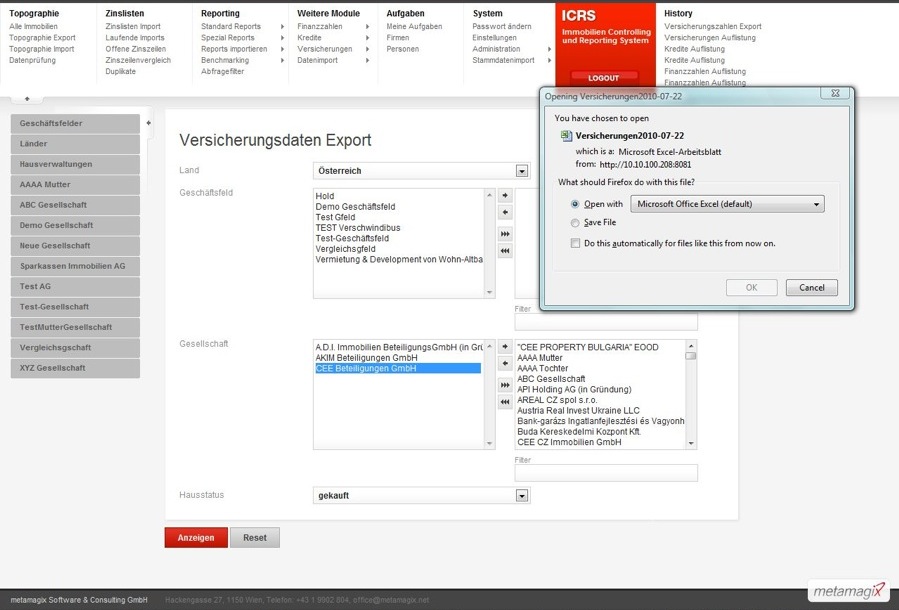
Task: Click scrollbar of available Gesellschaft list
Action: point(691,394)
